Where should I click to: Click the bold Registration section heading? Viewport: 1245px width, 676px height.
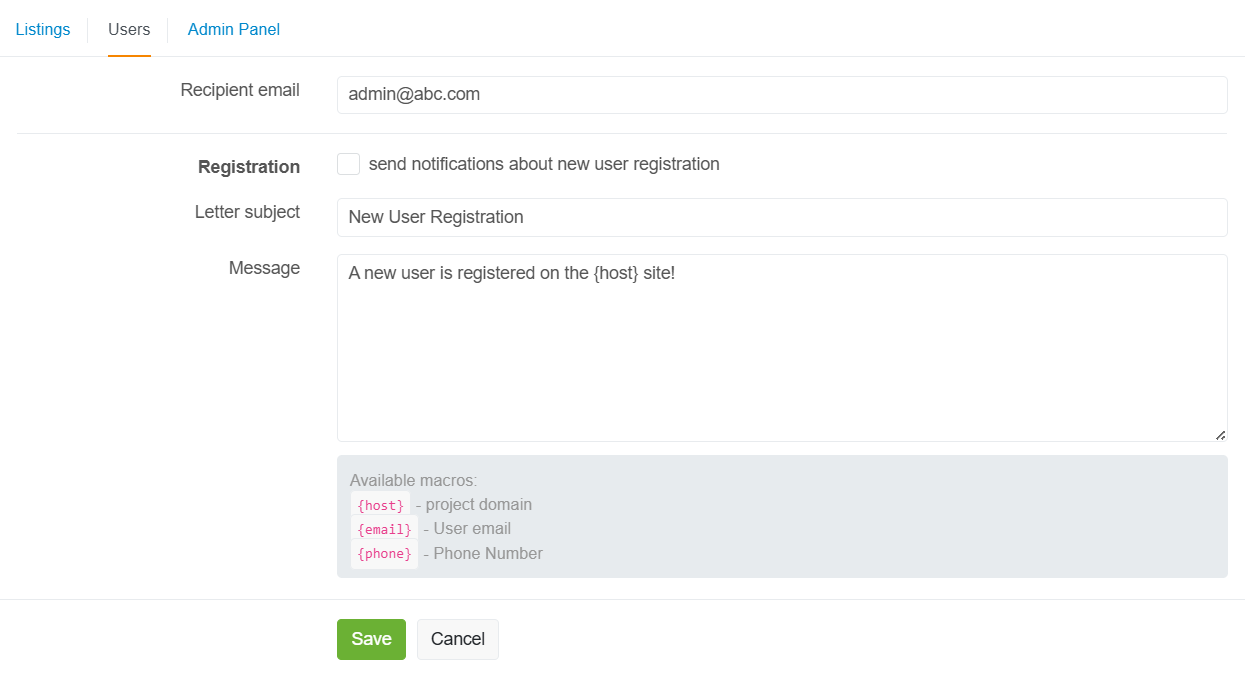click(249, 167)
